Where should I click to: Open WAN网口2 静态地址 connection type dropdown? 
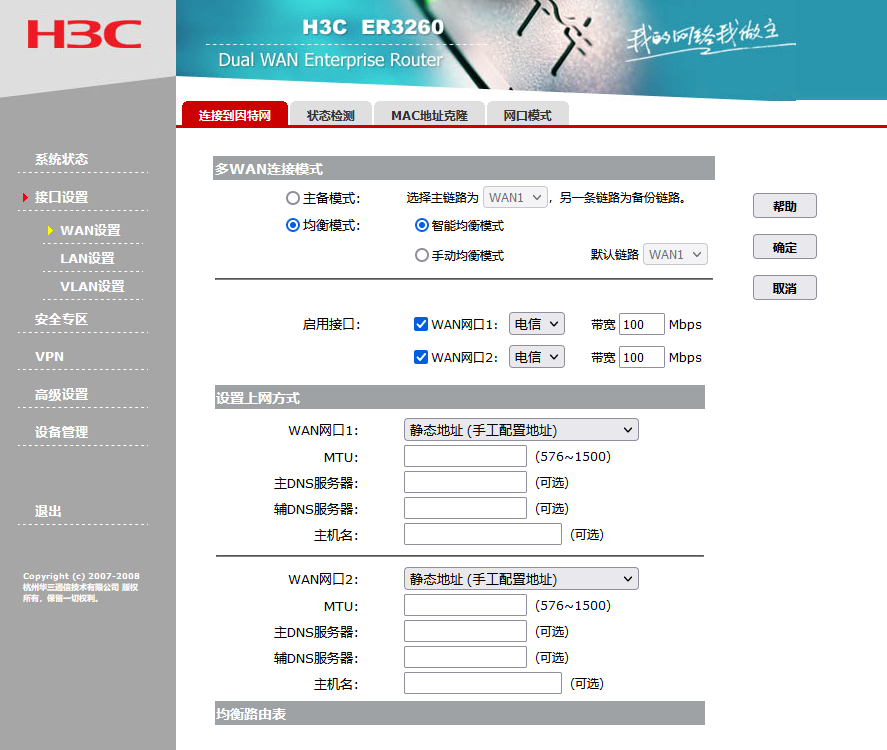tap(521, 579)
